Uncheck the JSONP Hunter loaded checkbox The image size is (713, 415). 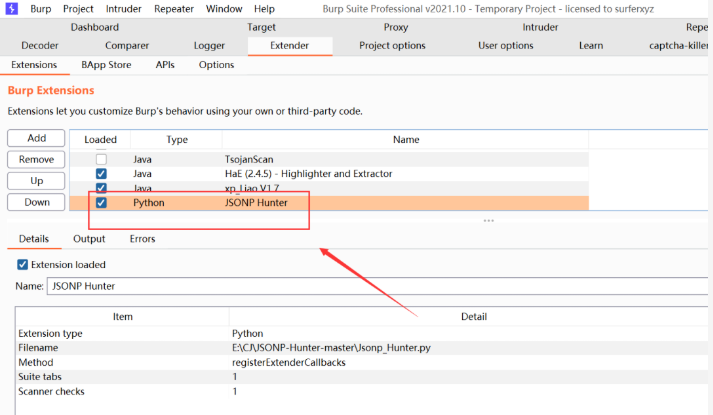coord(101,202)
